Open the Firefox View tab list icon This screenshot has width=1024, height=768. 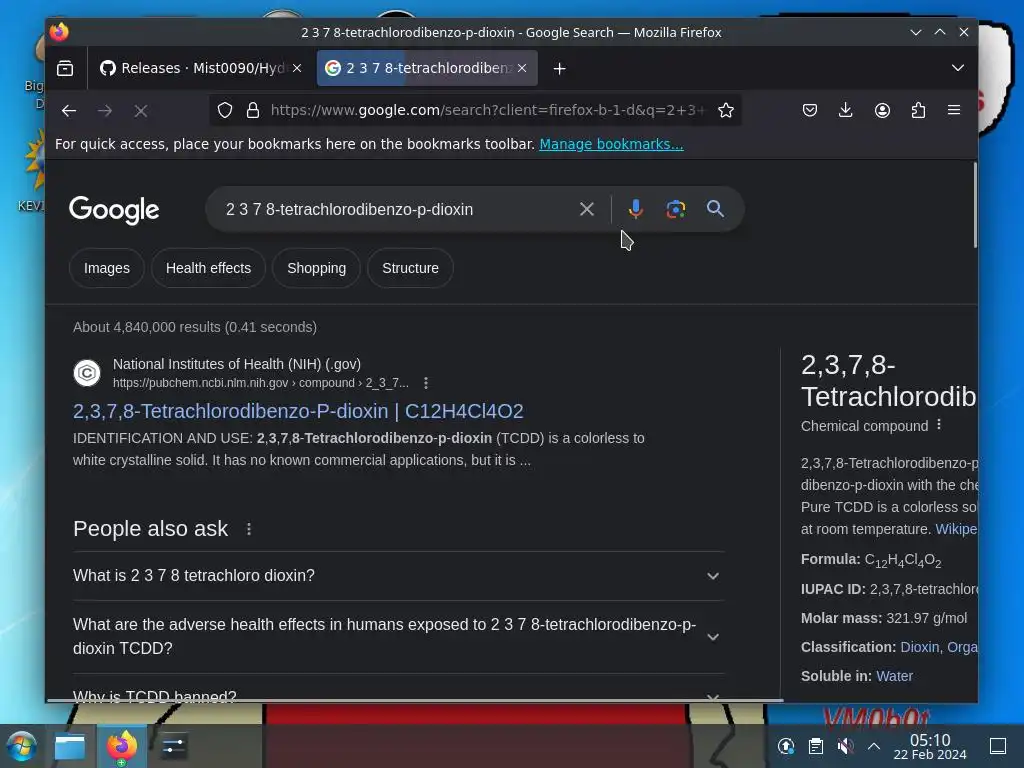pos(65,68)
